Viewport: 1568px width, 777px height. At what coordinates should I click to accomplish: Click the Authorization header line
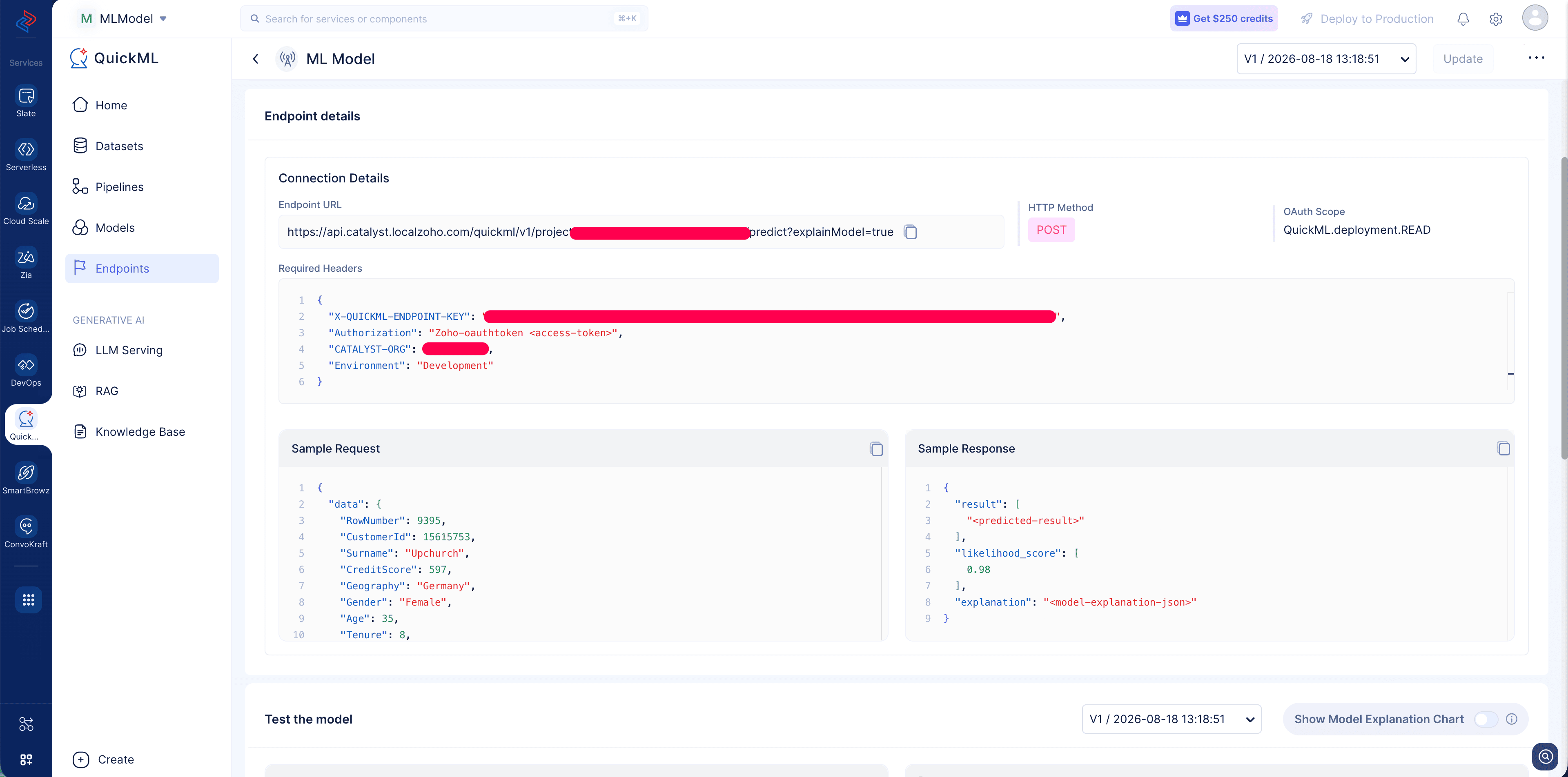475,333
